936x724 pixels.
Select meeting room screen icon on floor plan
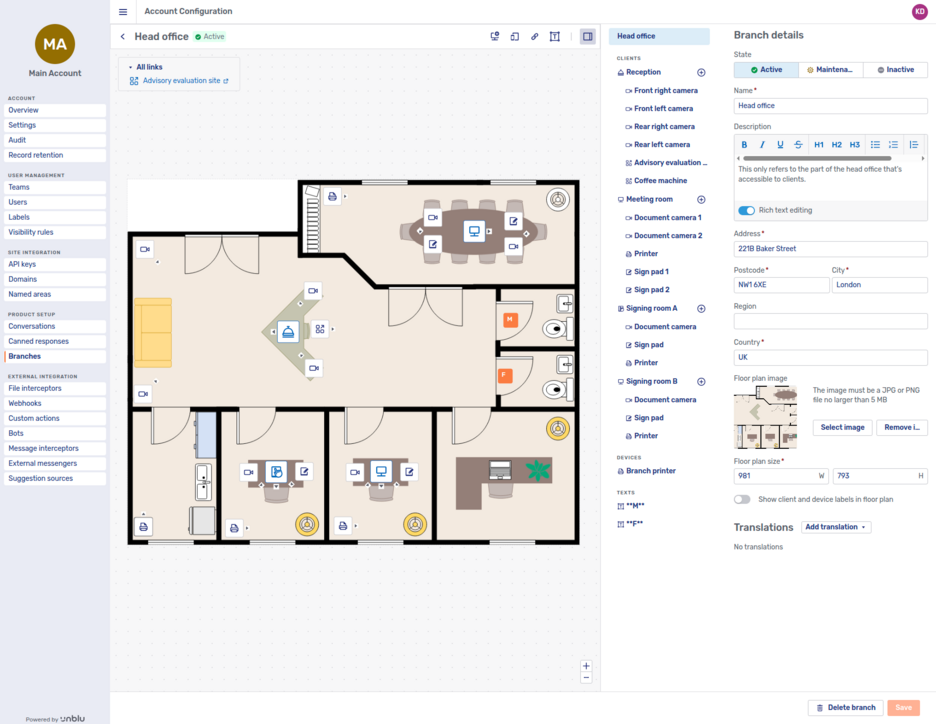(474, 231)
